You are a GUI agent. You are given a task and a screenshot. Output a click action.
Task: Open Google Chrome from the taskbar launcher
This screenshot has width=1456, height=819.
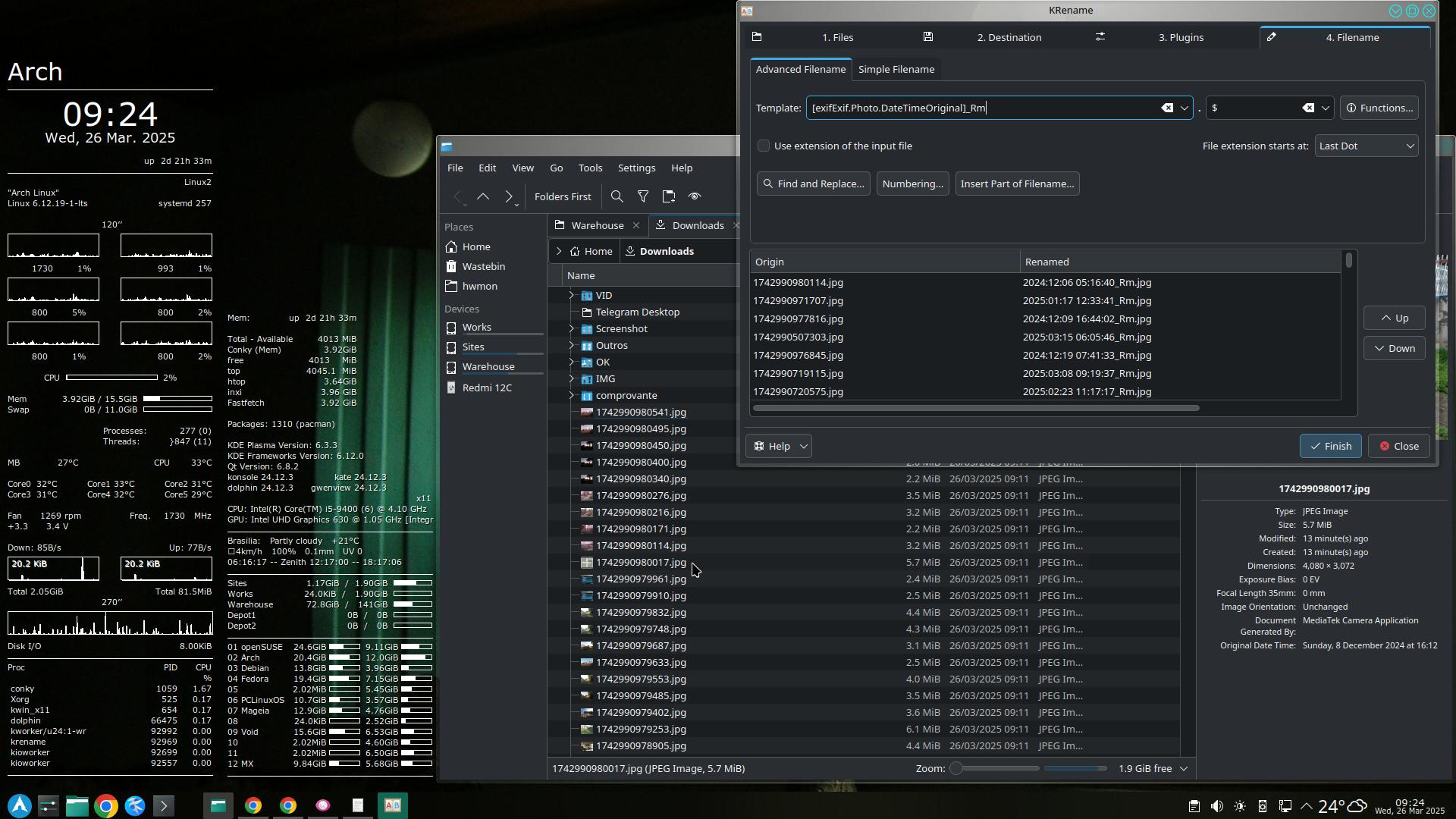tap(106, 805)
